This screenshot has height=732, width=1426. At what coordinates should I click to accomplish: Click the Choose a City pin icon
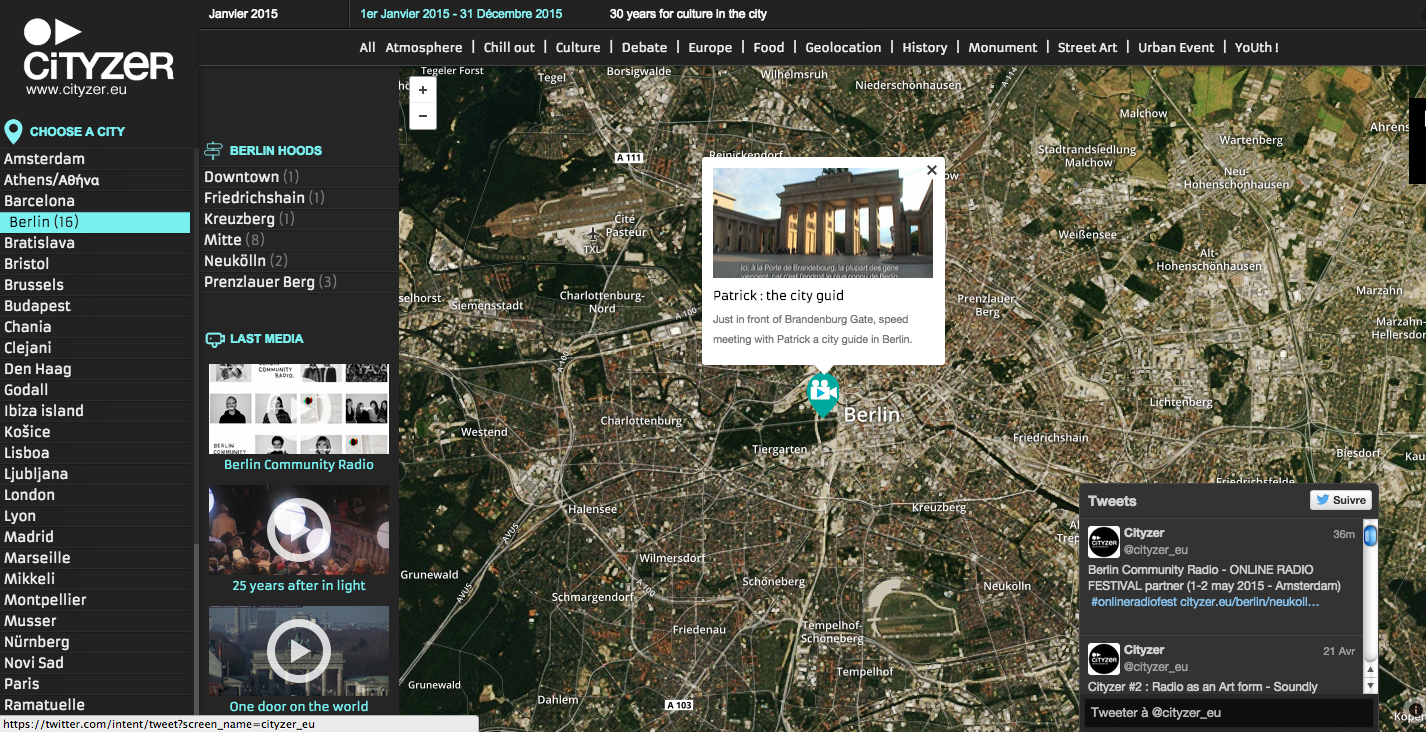tap(13, 131)
